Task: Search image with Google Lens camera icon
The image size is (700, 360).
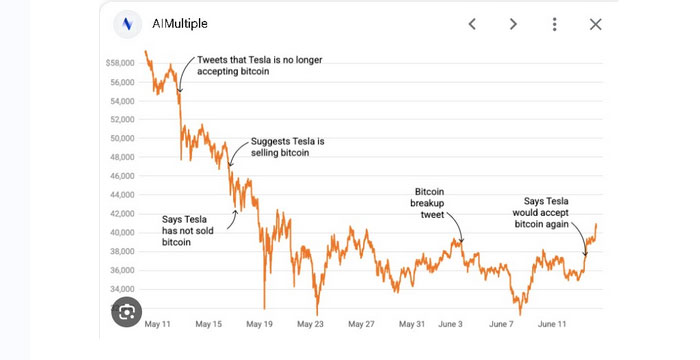Action: (127, 312)
